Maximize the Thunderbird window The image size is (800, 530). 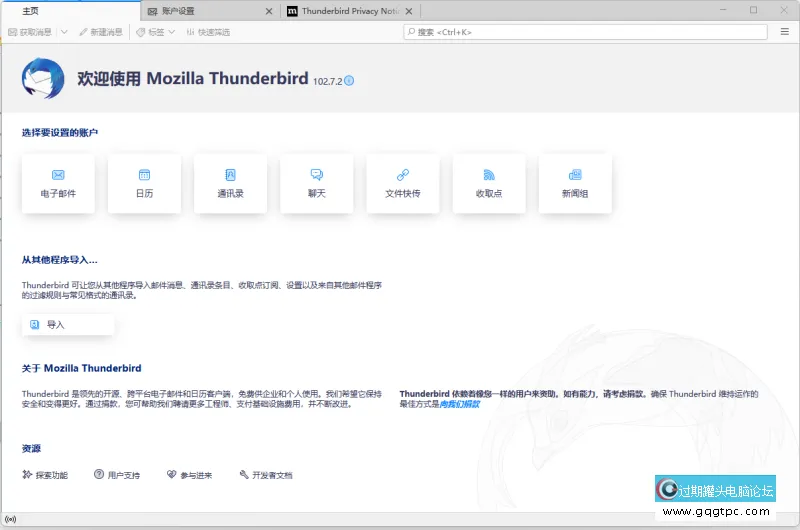tap(754, 10)
